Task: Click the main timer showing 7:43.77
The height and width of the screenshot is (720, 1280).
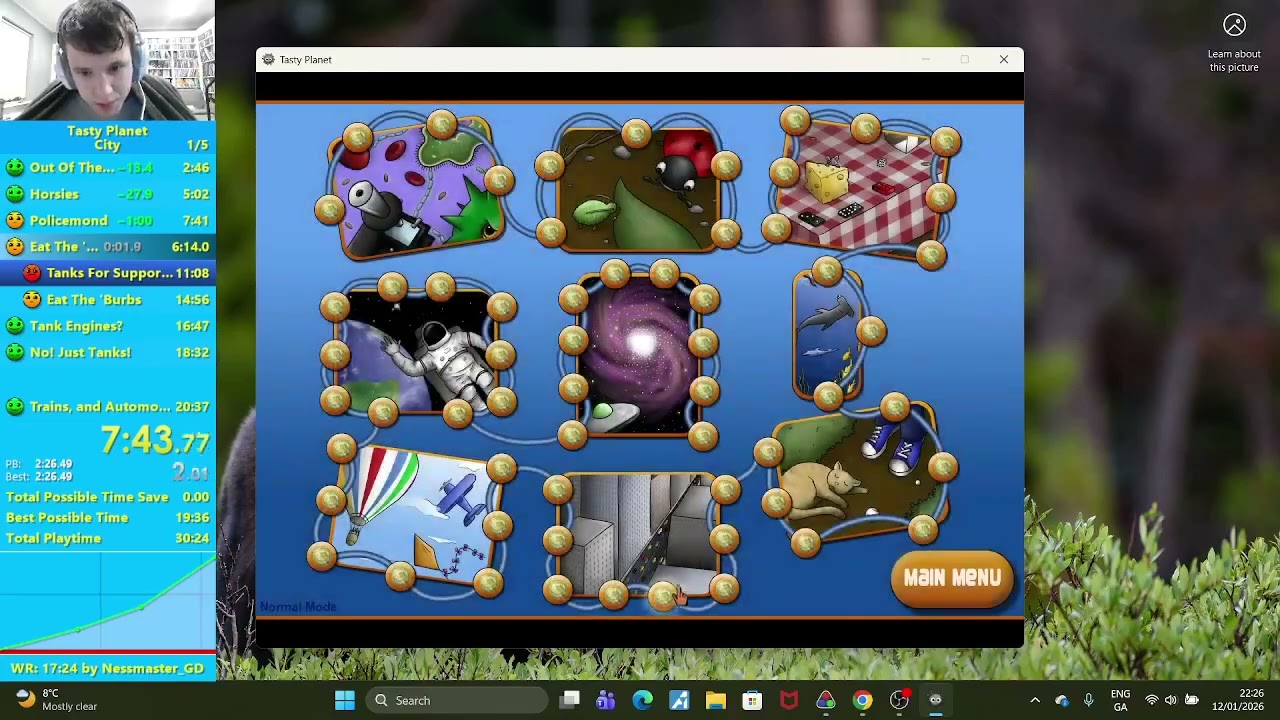Action: pos(154,440)
